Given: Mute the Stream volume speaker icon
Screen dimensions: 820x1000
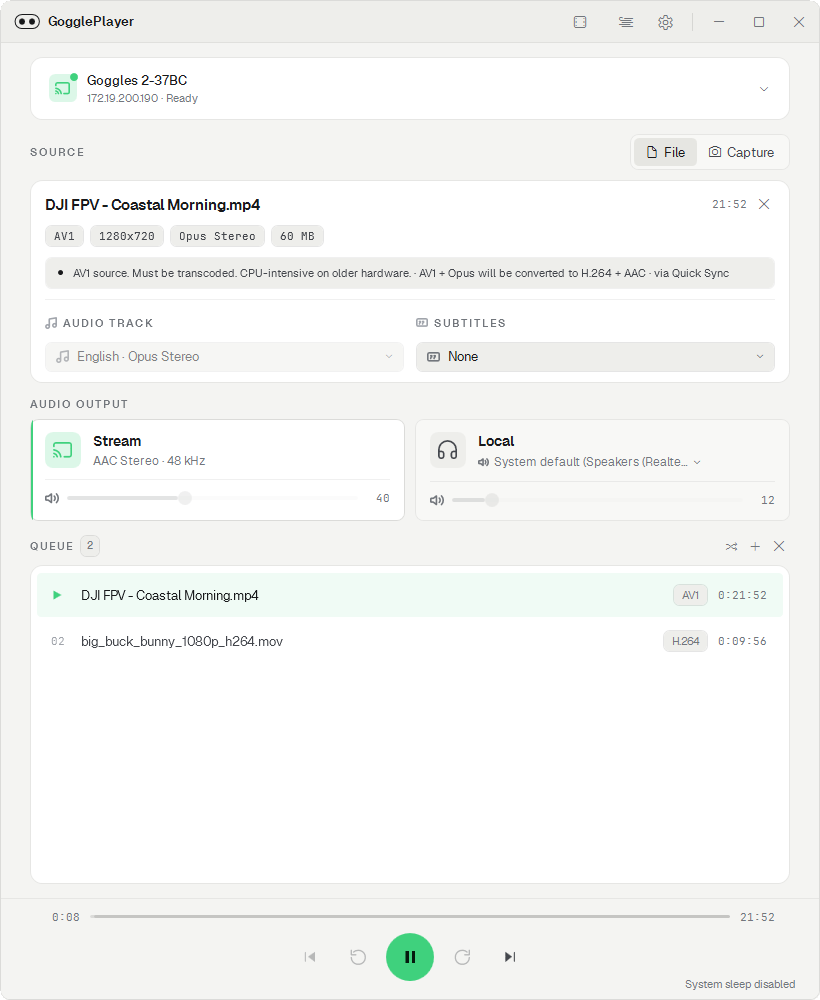Looking at the screenshot, I should pos(52,498).
